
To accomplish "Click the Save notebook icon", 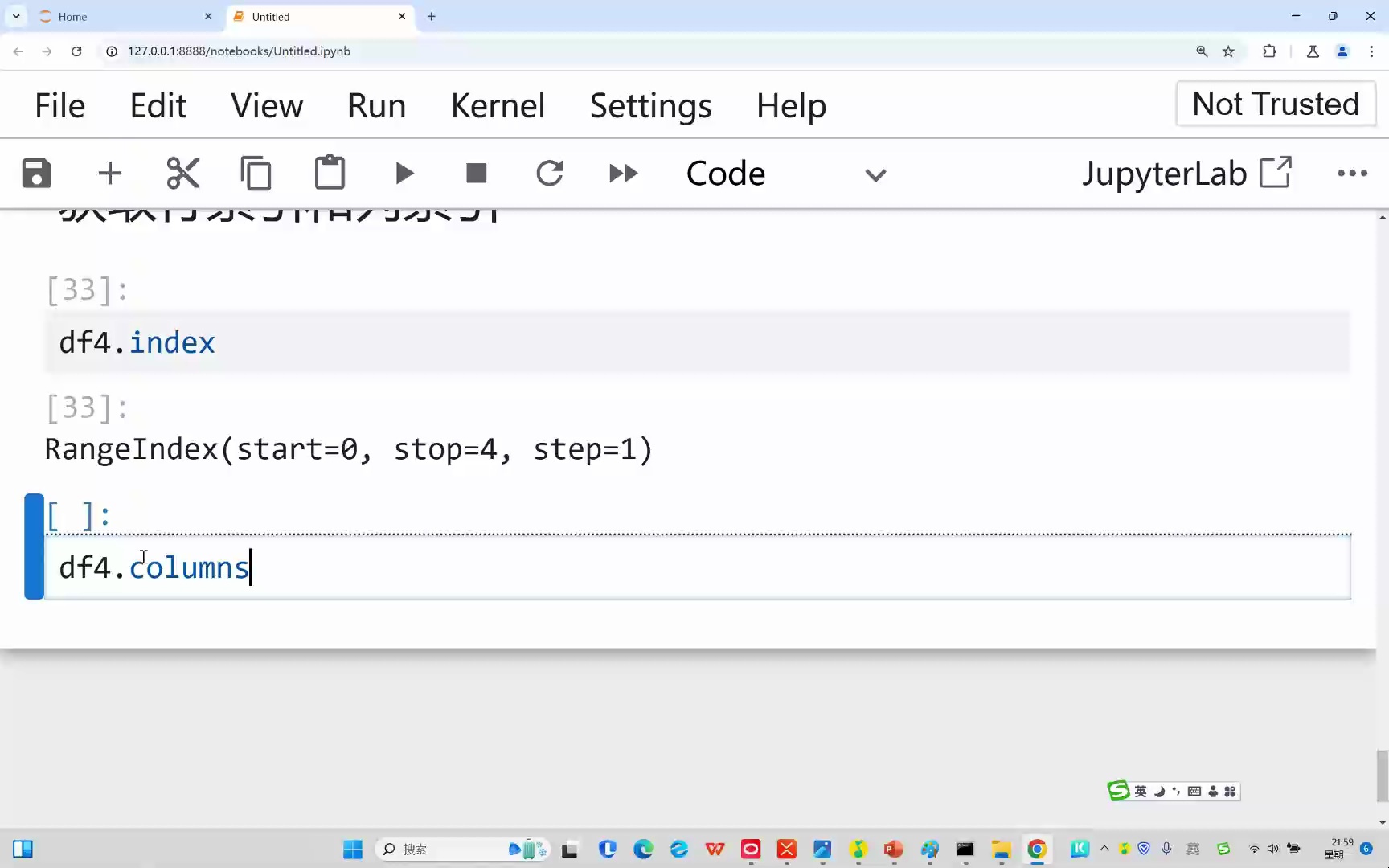I will (37, 174).
